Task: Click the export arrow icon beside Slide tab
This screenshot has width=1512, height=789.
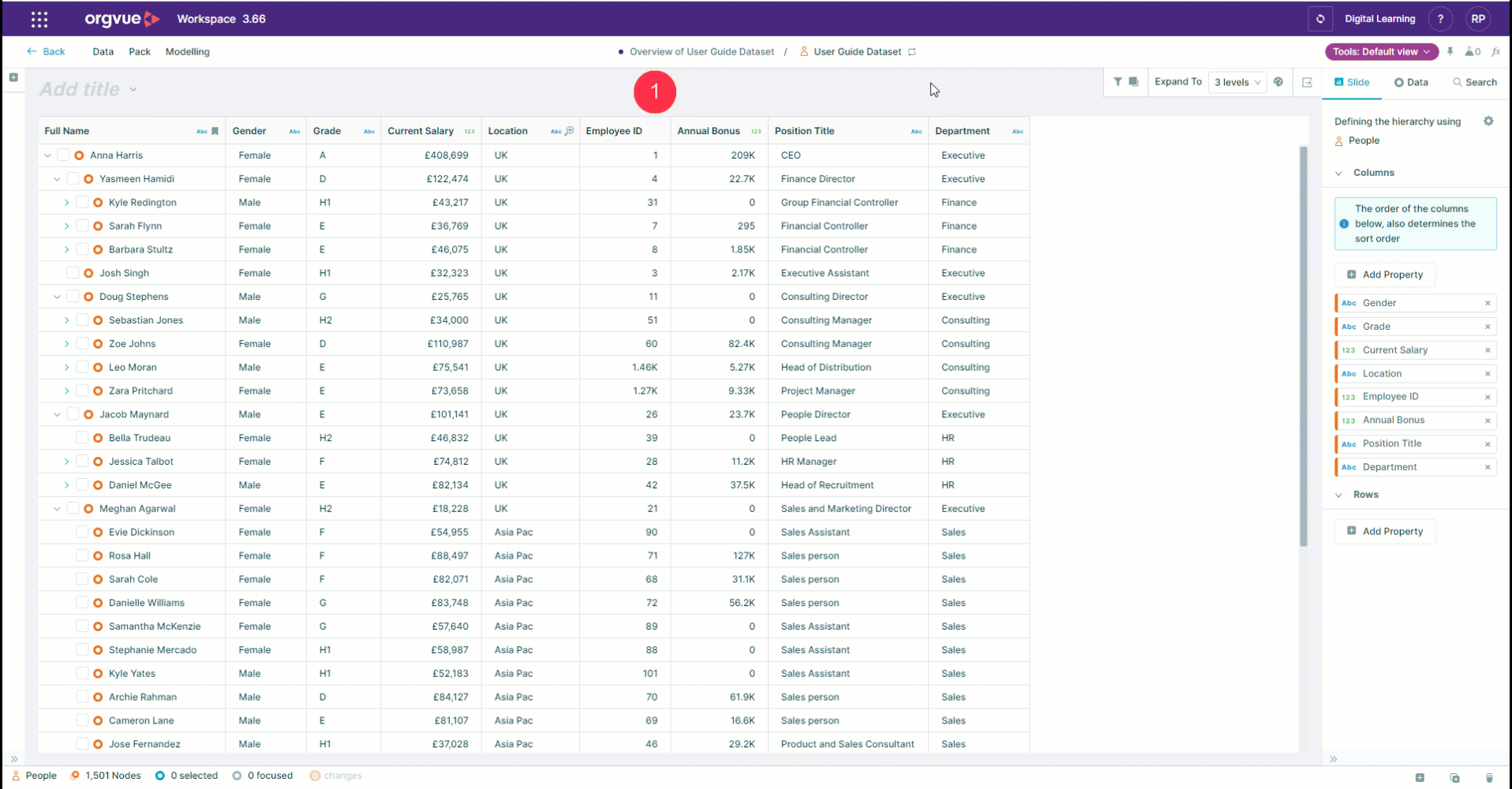Action: [1307, 82]
